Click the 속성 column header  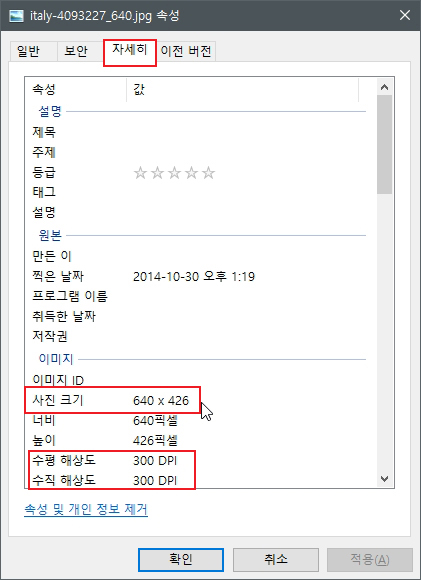[76, 89]
